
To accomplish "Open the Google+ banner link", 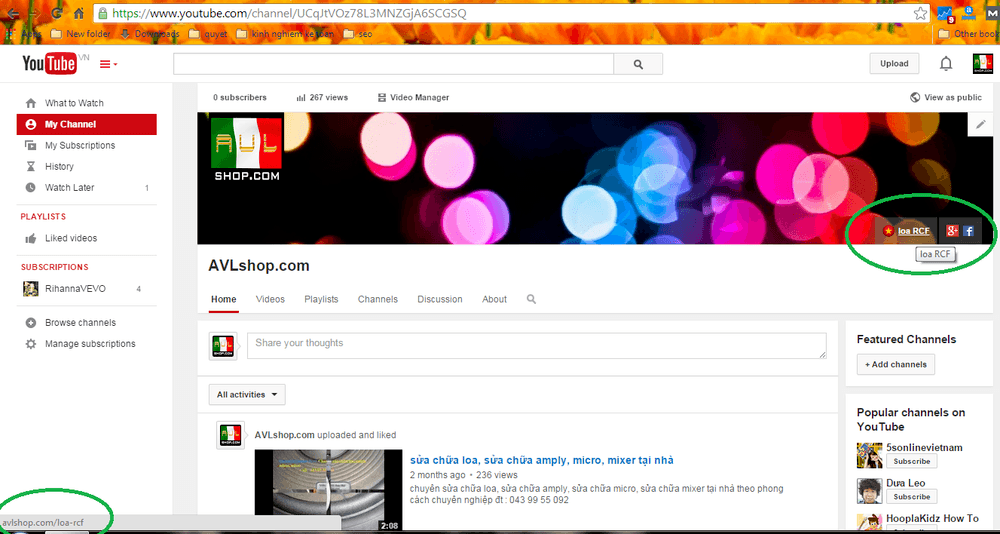I will point(953,231).
